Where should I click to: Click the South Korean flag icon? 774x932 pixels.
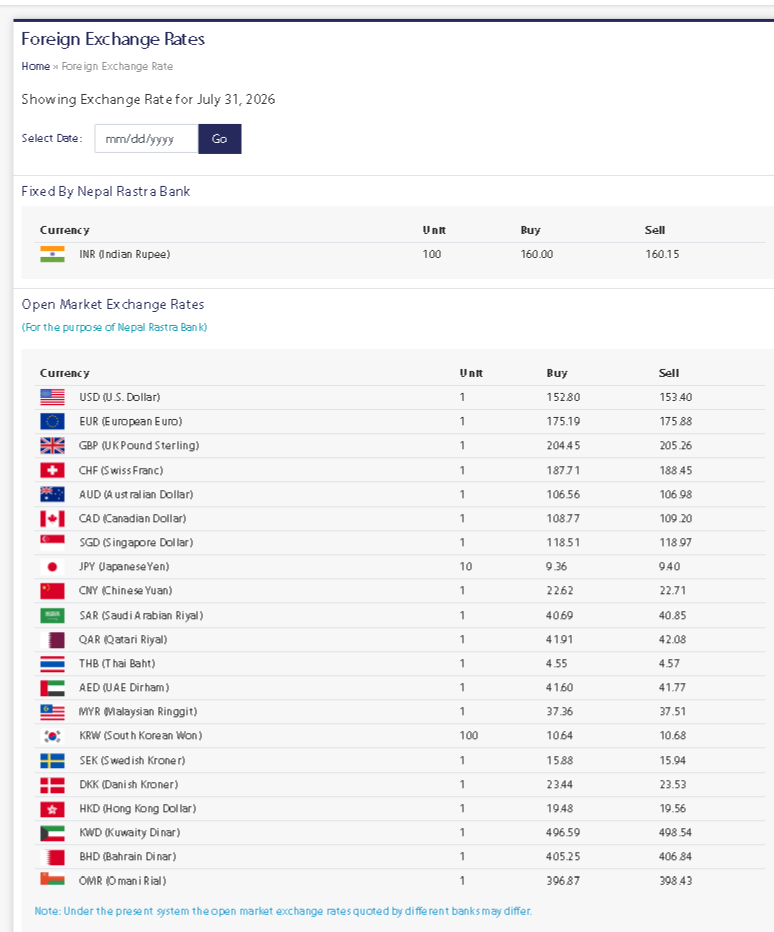pos(52,736)
